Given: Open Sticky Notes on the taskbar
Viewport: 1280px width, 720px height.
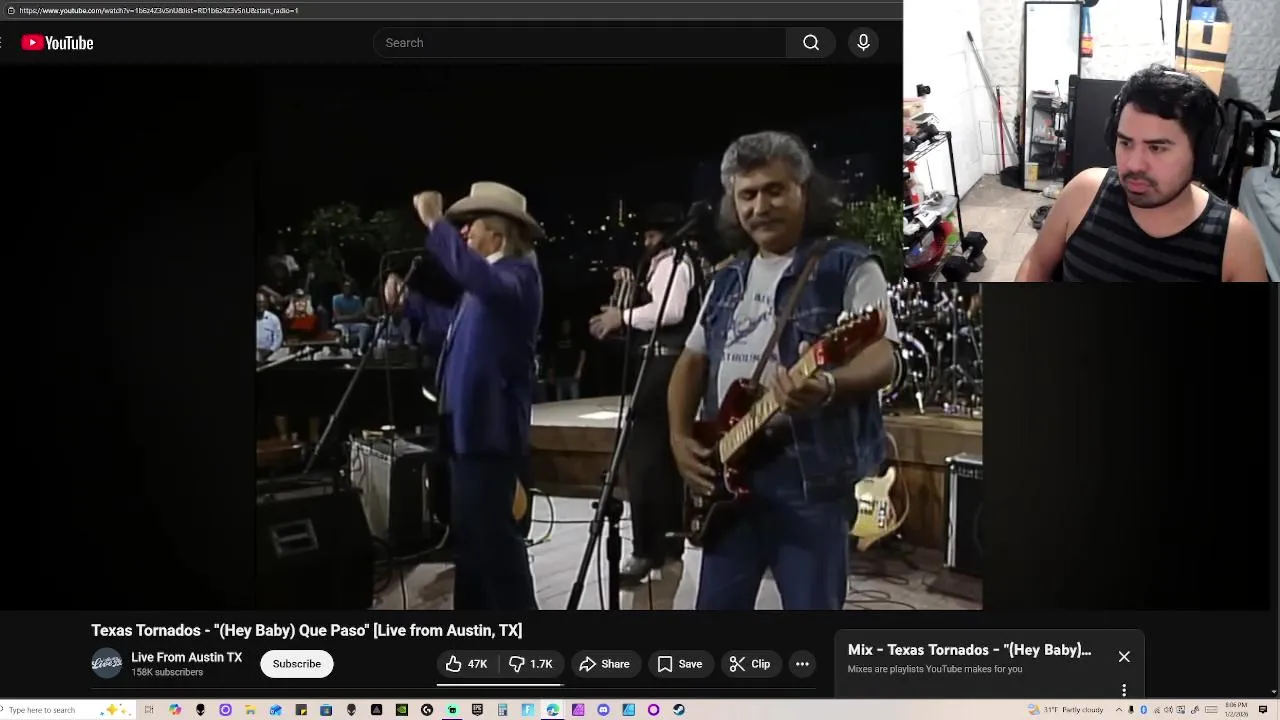Looking at the screenshot, I should click(301, 710).
